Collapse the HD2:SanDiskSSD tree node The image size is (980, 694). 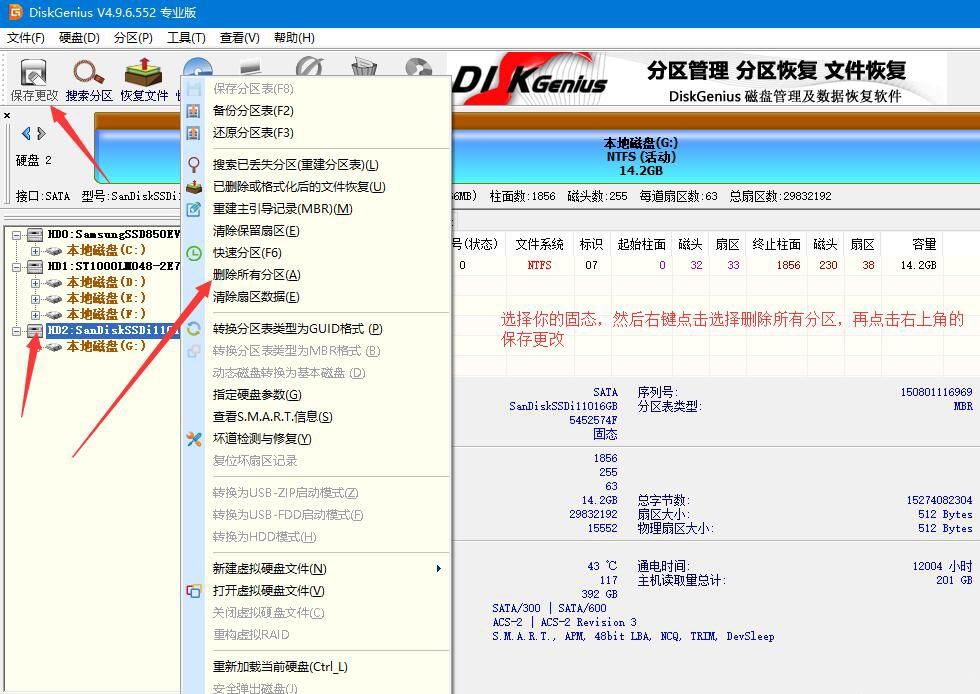(17, 330)
